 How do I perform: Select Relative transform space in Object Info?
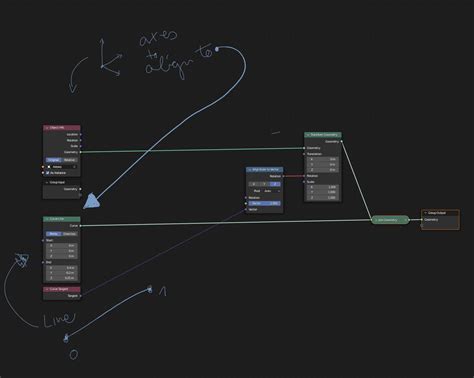coord(70,160)
